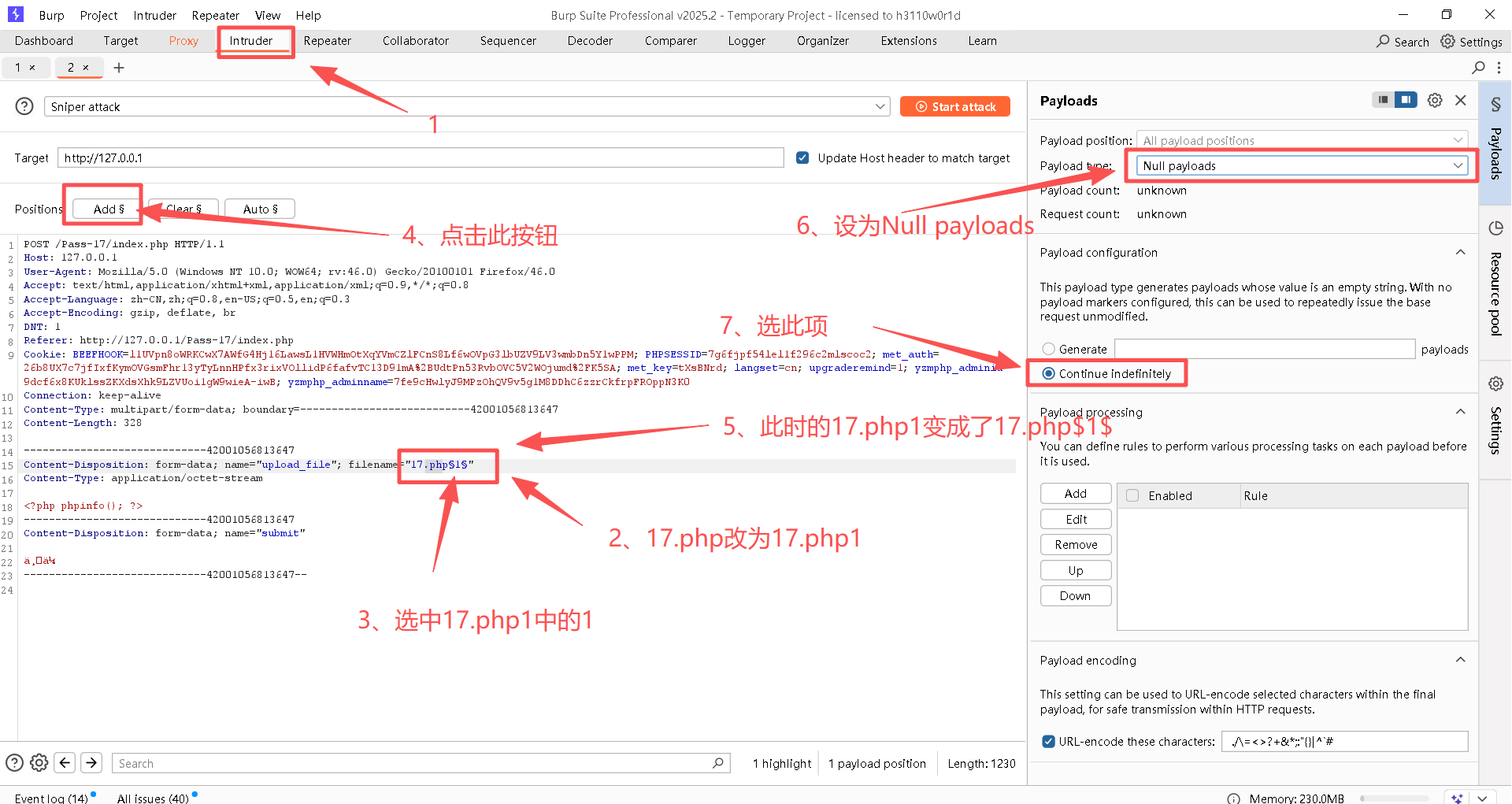Click the Up processing rule button
The width and height of the screenshot is (1512, 804).
(1076, 570)
